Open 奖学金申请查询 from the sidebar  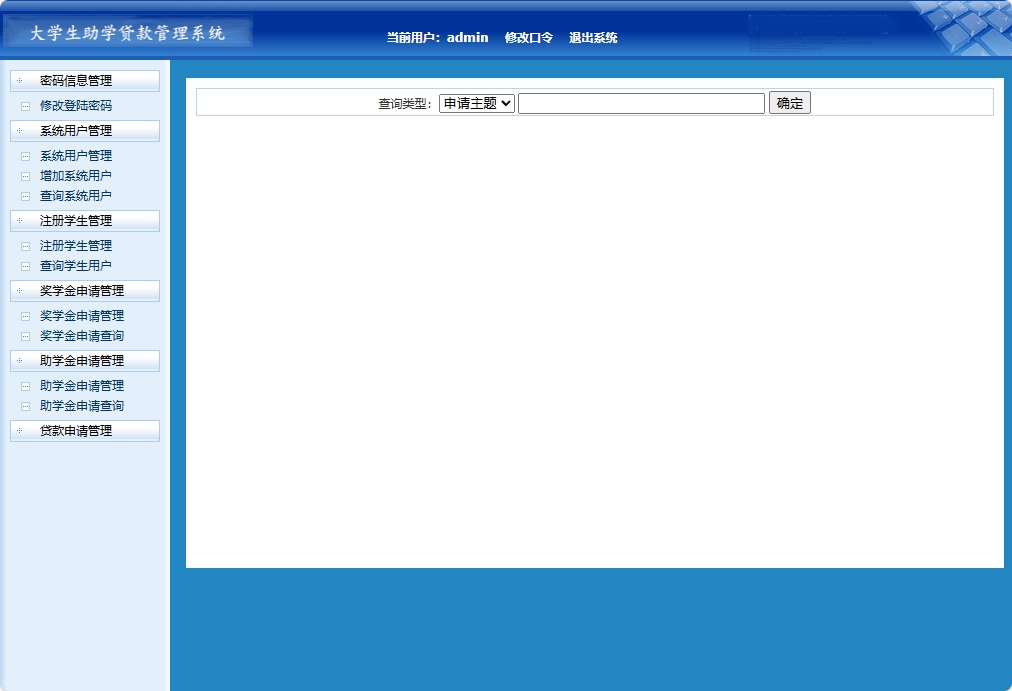pos(81,335)
